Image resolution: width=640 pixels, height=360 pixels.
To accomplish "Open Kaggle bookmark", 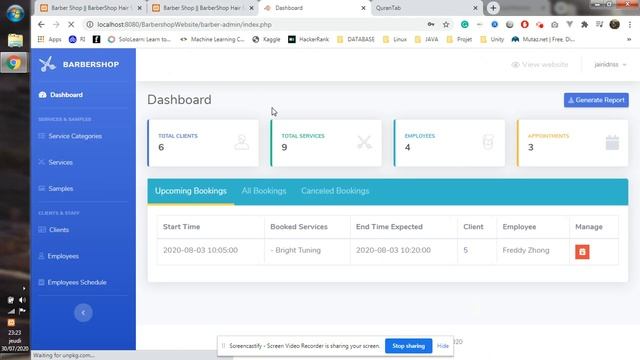I will pyautogui.click(x=266, y=39).
